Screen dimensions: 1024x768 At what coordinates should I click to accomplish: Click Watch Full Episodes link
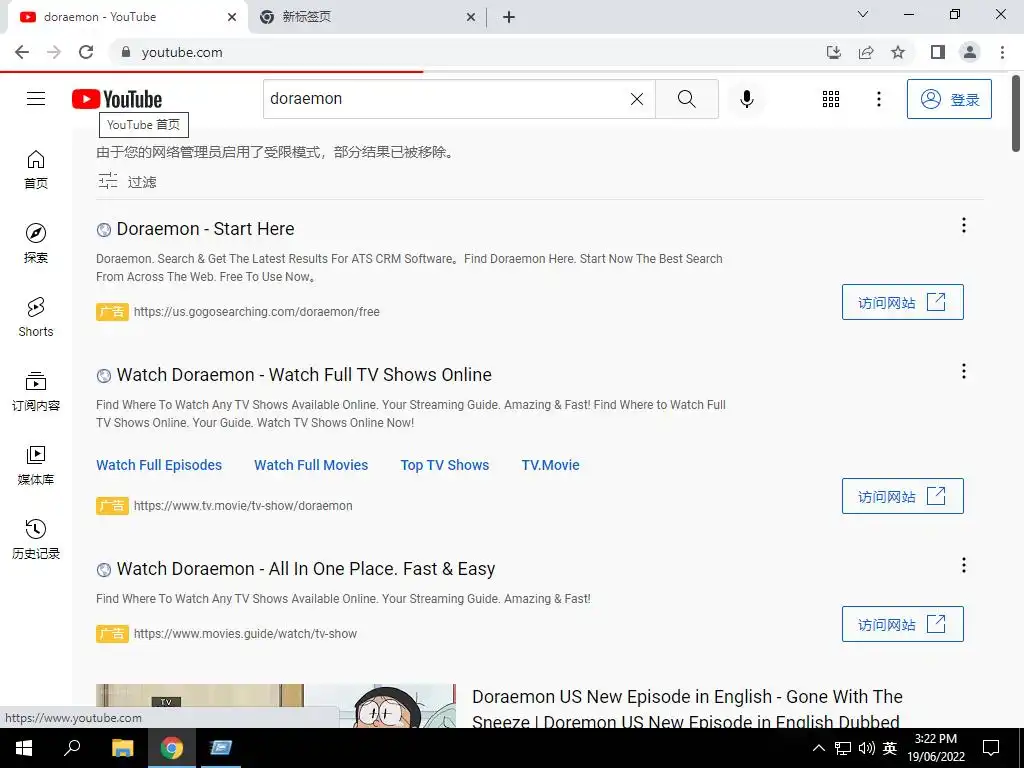click(159, 465)
